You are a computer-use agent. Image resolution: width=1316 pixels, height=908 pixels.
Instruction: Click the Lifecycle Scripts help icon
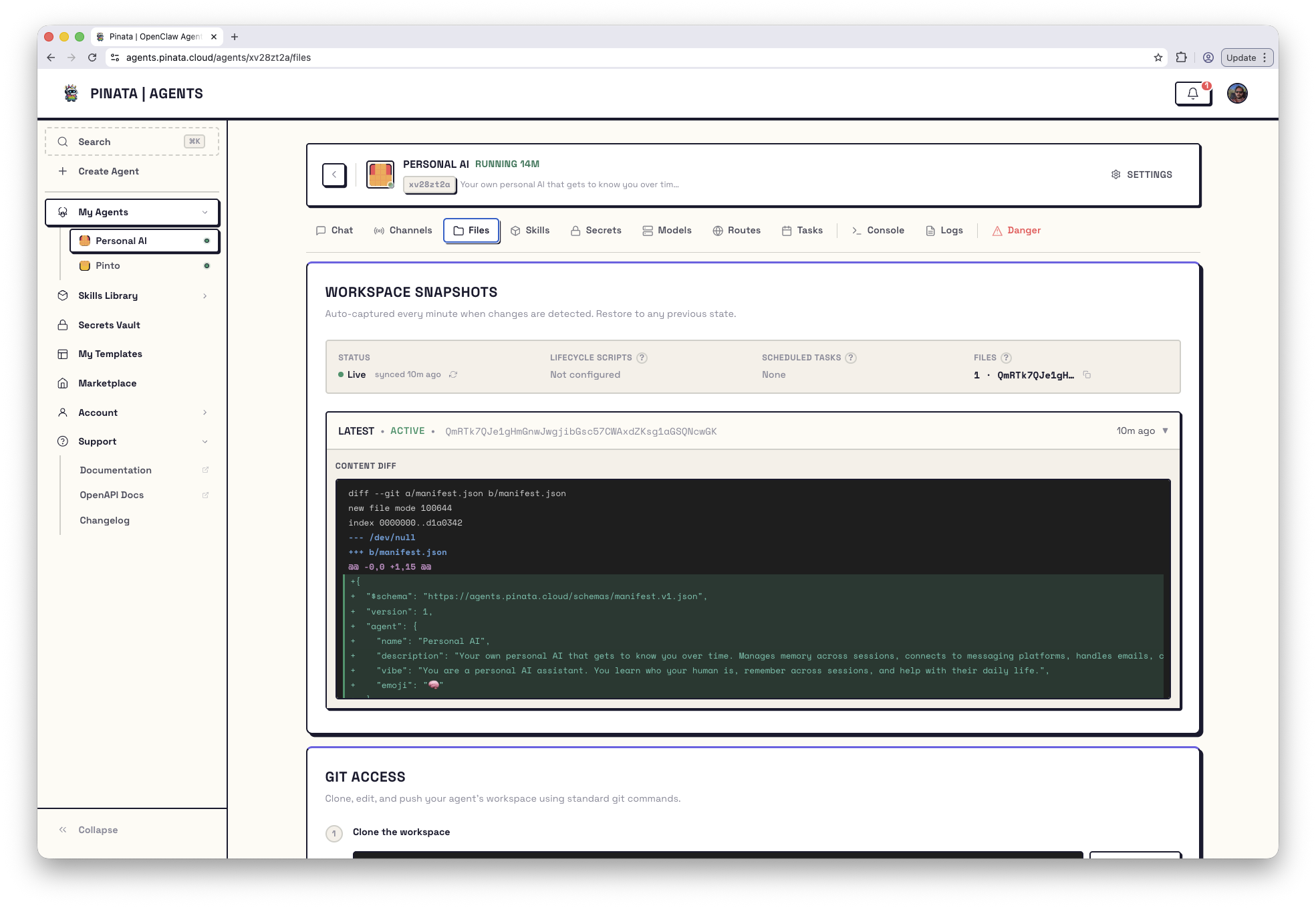[642, 358]
